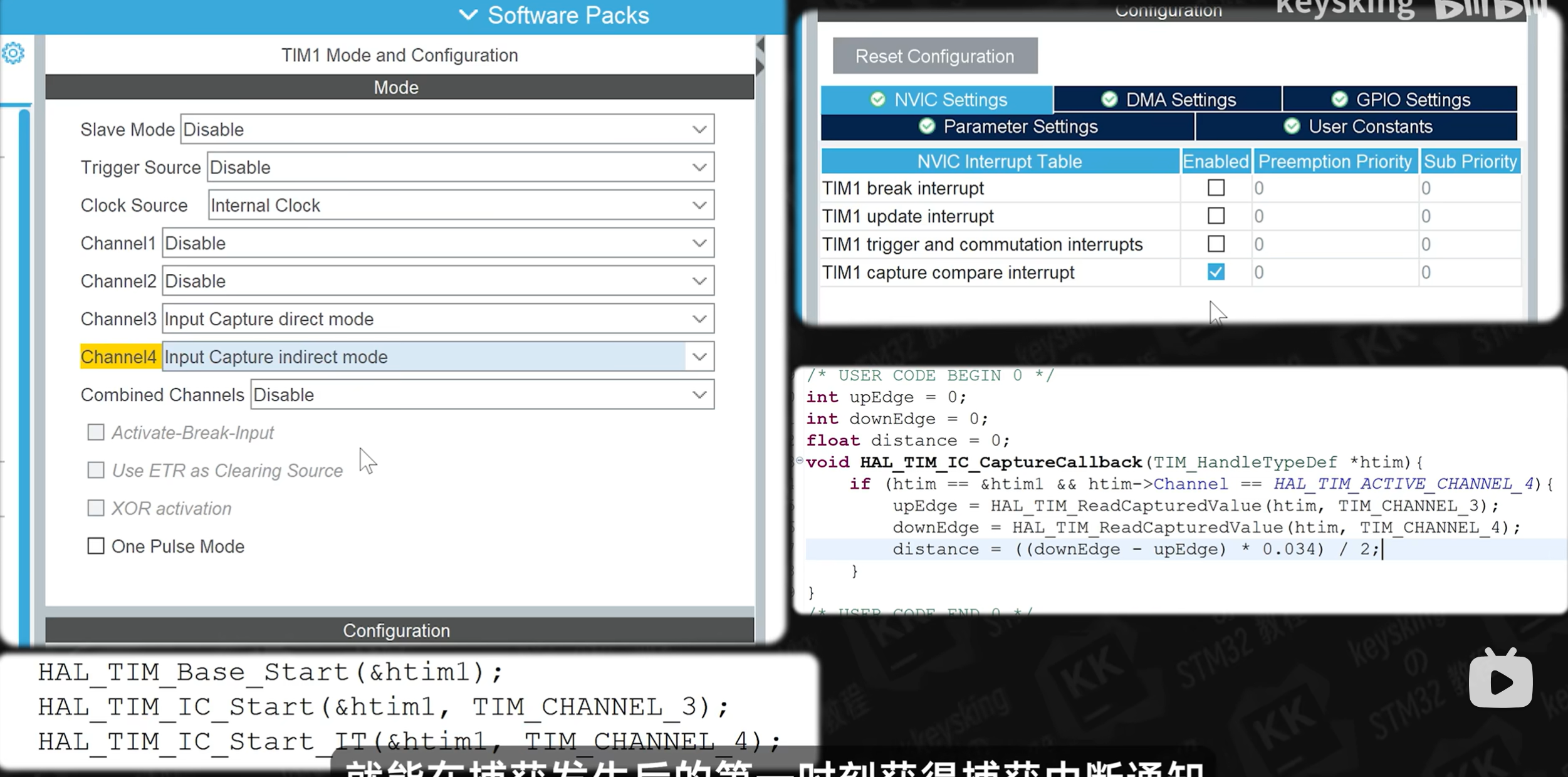The image size is (1568, 777).
Task: Click the green check on User Constants
Action: pos(1292,127)
